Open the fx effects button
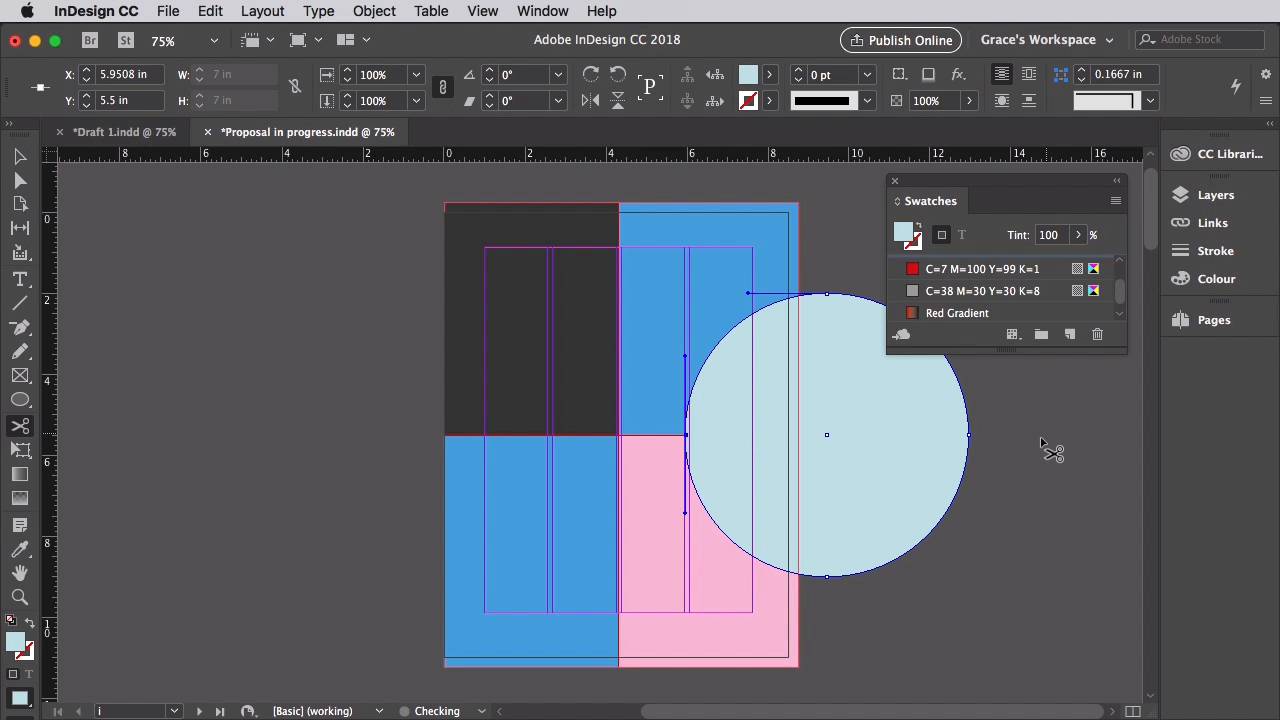The width and height of the screenshot is (1280, 720). [x=958, y=74]
